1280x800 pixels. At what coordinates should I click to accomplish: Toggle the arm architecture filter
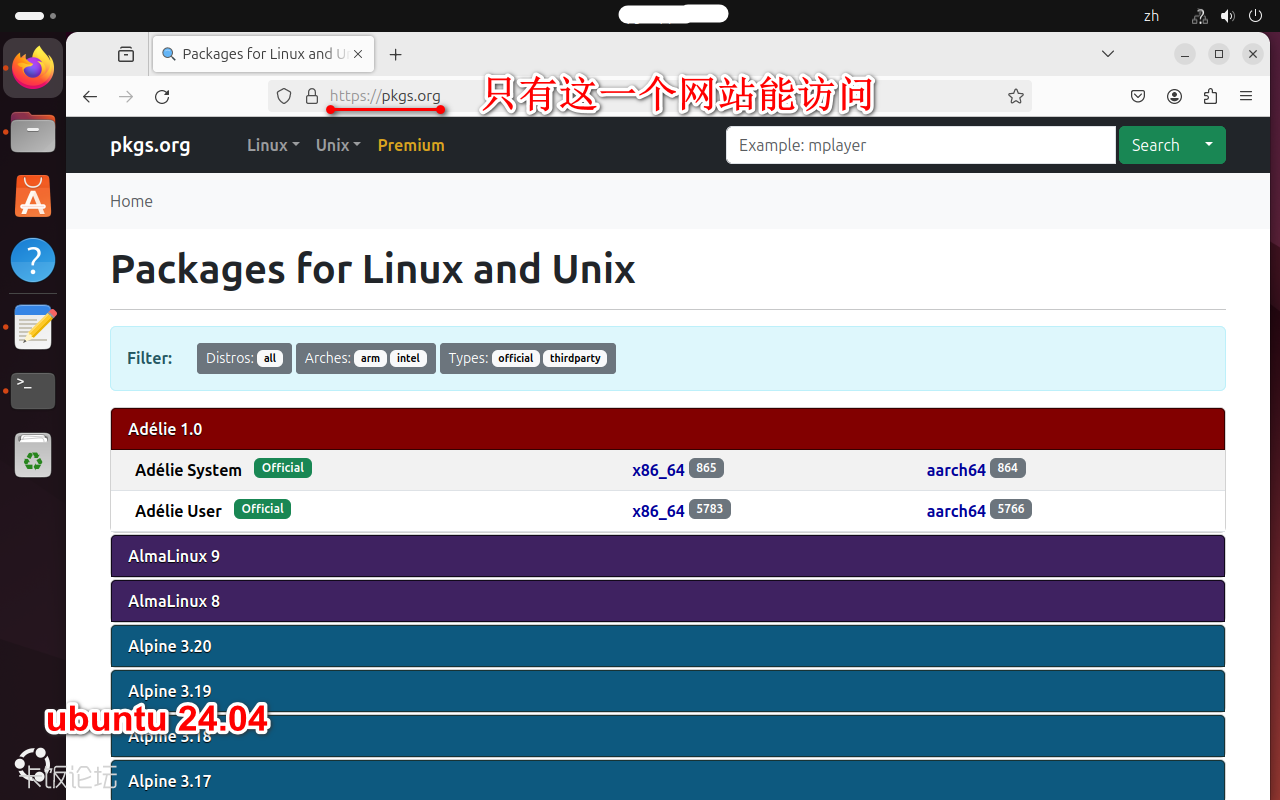coord(370,358)
